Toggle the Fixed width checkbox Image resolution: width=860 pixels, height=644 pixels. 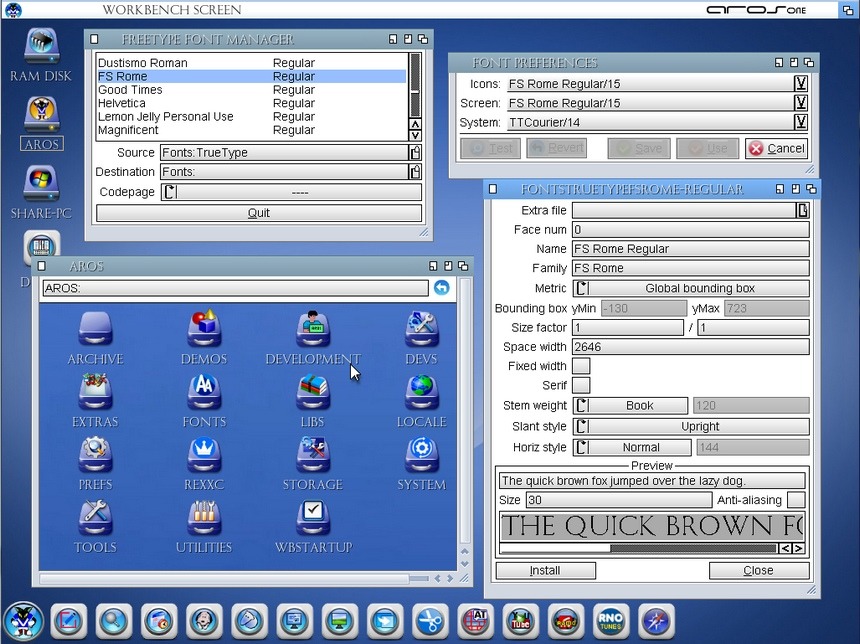581,366
